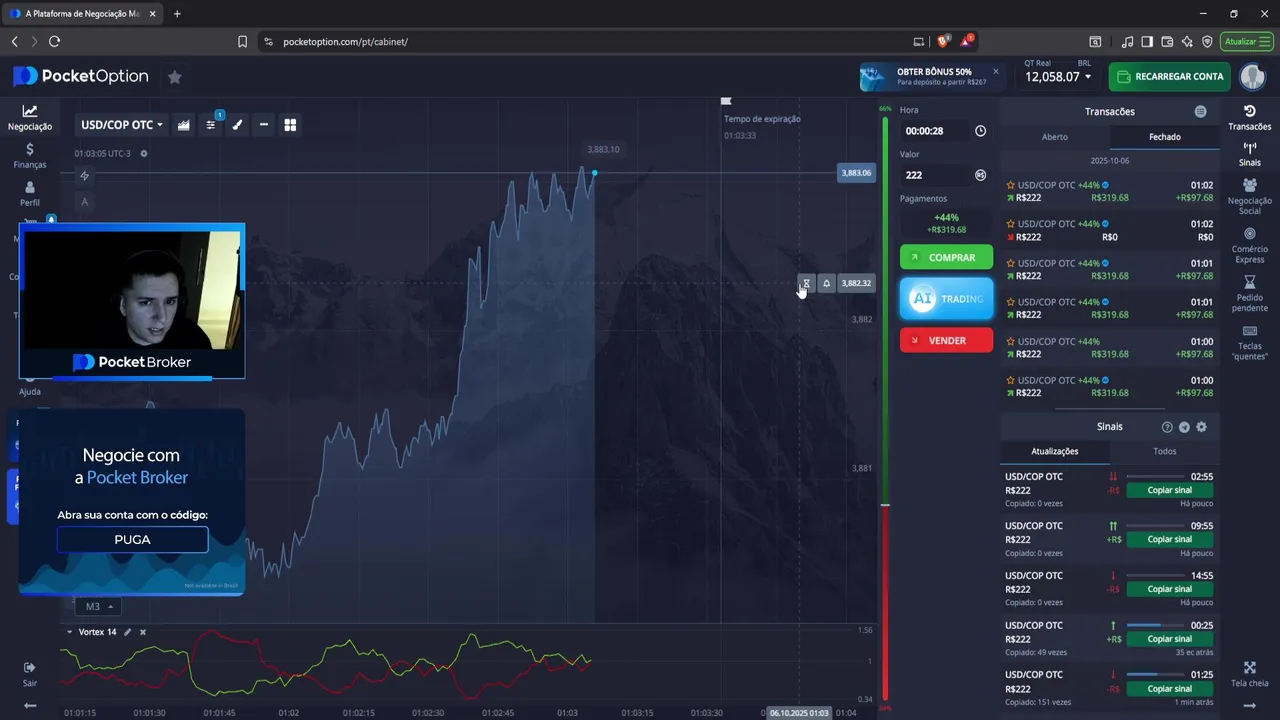Open the Sinais Telegram icon

1184,427
